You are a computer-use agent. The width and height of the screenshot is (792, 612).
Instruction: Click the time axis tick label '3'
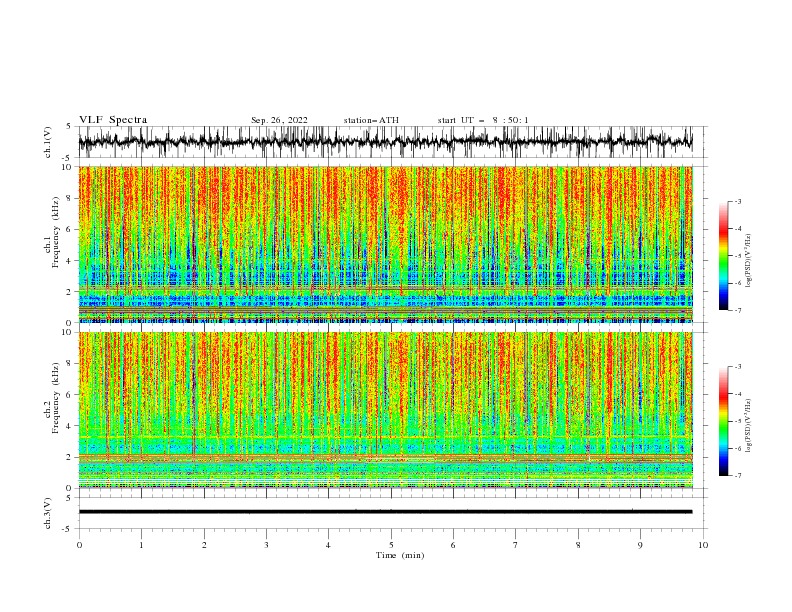[x=266, y=545]
